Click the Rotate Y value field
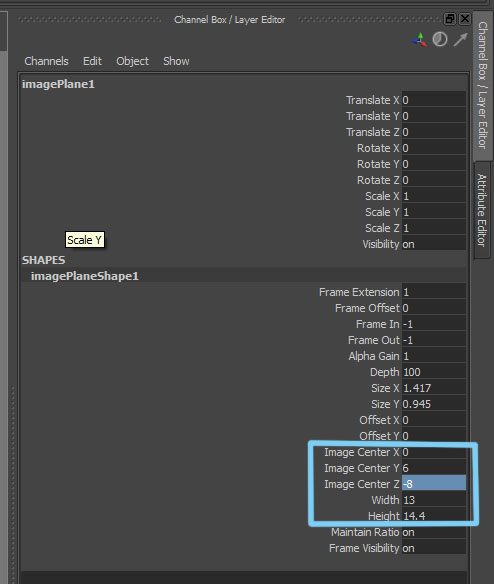This screenshot has height=584, width=494. click(x=434, y=164)
